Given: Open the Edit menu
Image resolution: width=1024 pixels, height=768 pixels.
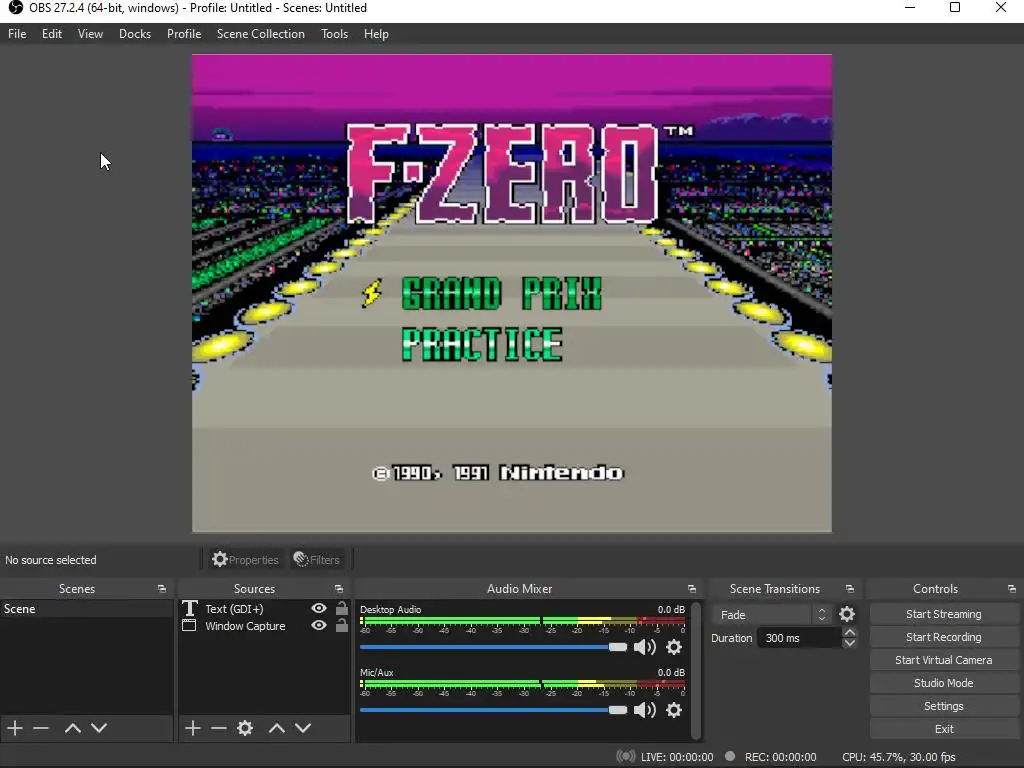Looking at the screenshot, I should point(52,34).
